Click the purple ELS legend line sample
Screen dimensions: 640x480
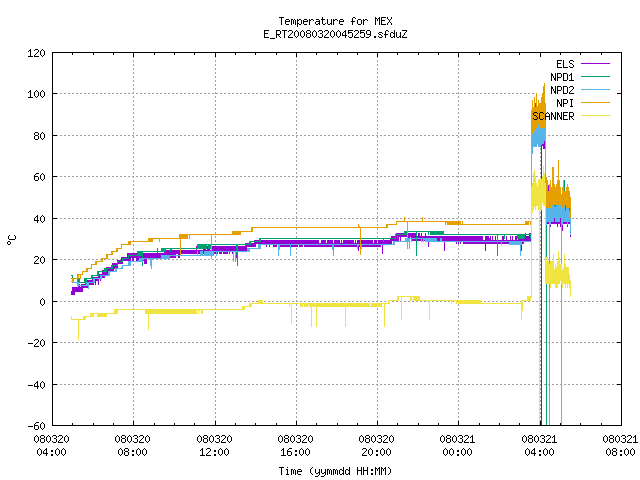point(596,64)
